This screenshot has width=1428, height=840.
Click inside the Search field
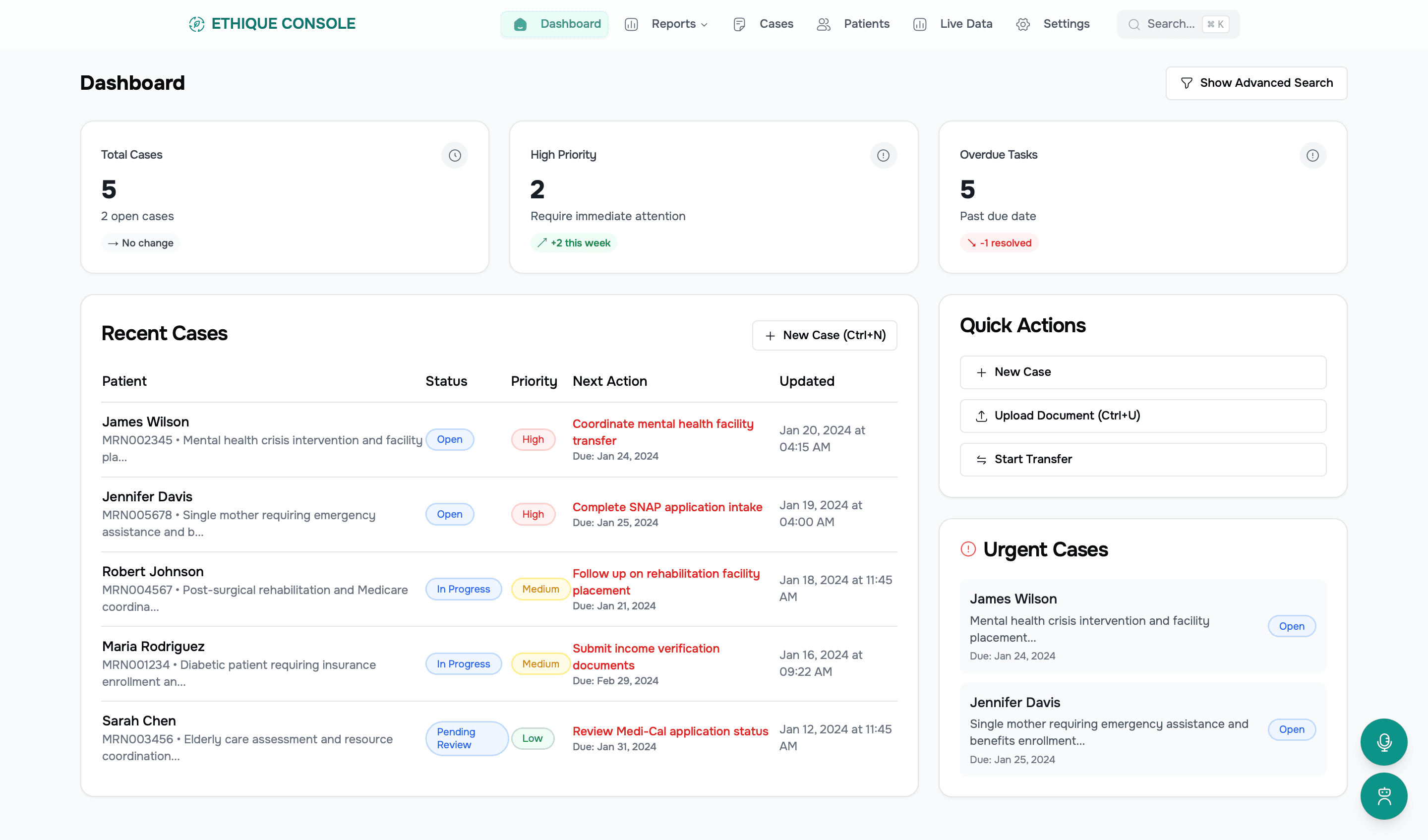(1176, 24)
